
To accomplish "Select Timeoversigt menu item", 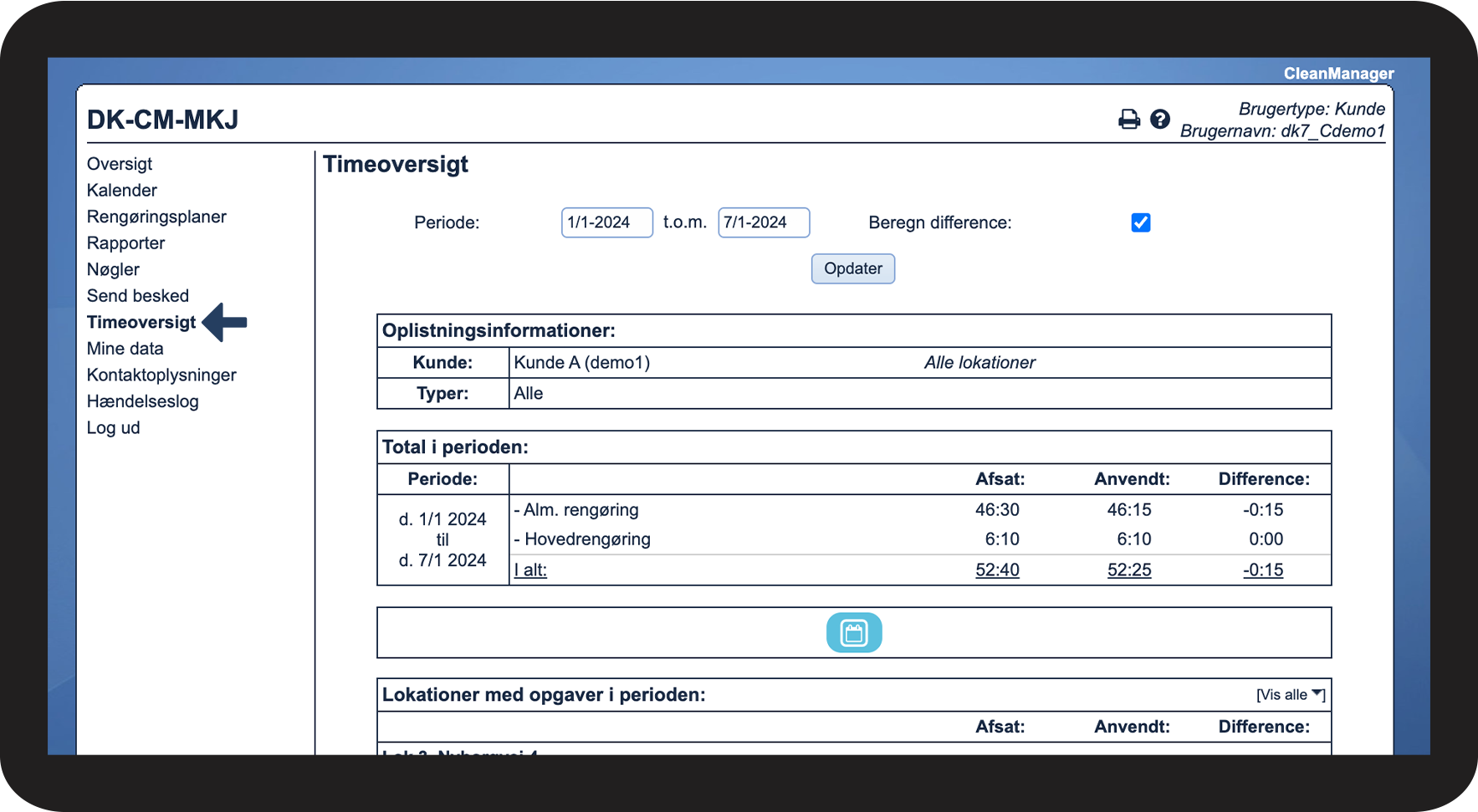I will tap(141, 323).
